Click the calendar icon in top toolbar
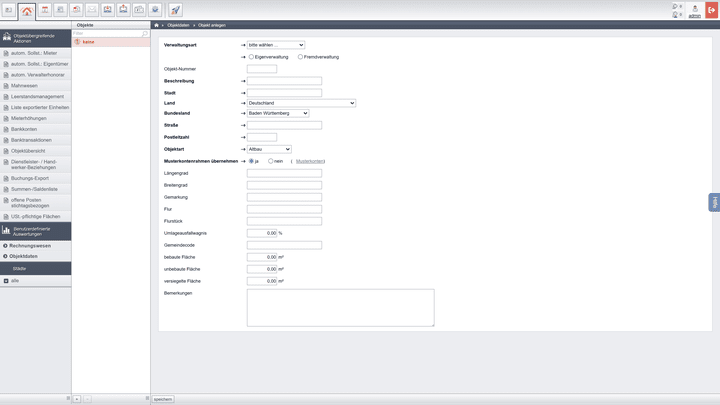The height and width of the screenshot is (405, 720). [x=45, y=10]
